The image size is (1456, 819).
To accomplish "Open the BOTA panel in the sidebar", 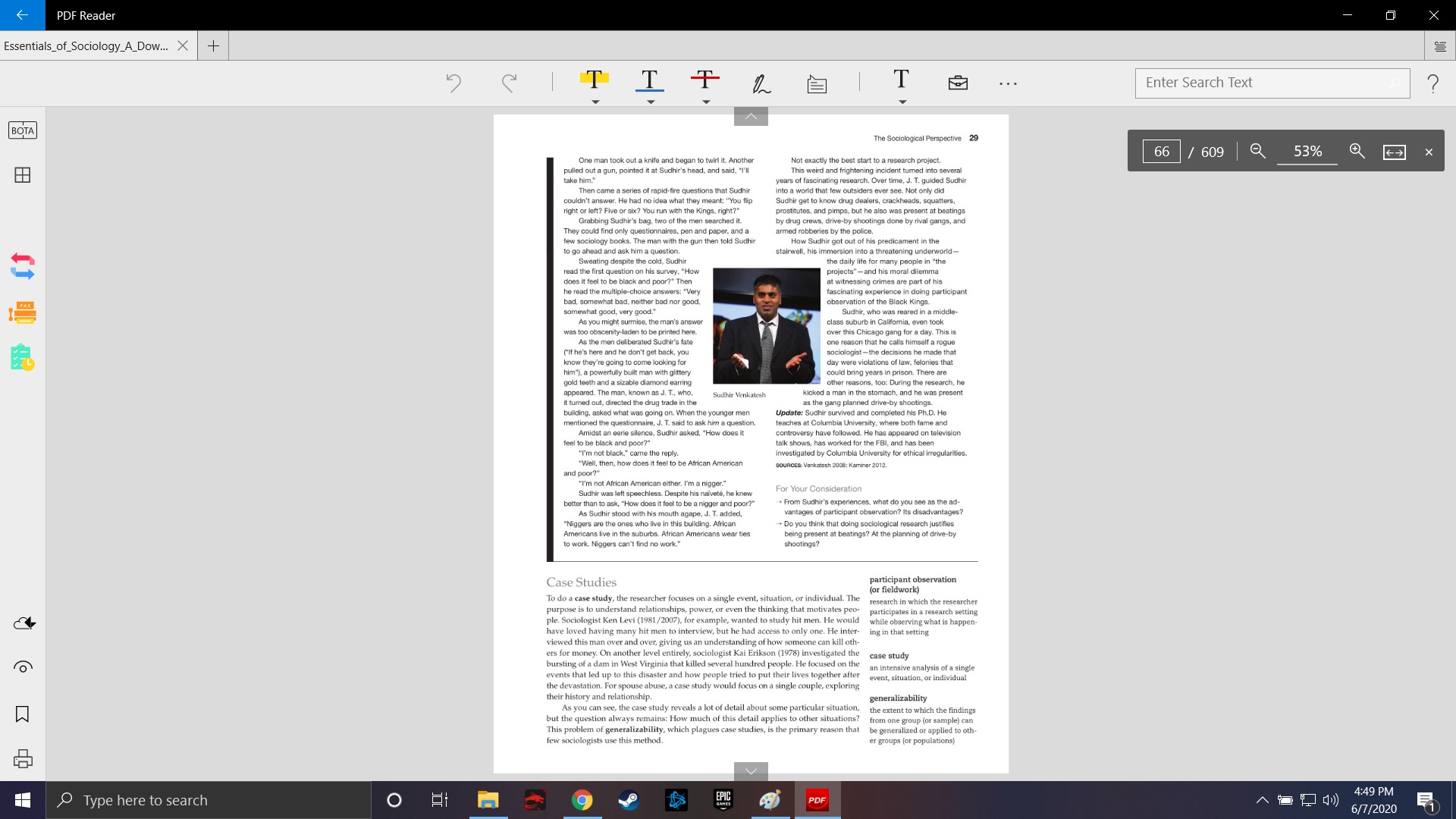I will click(x=23, y=130).
